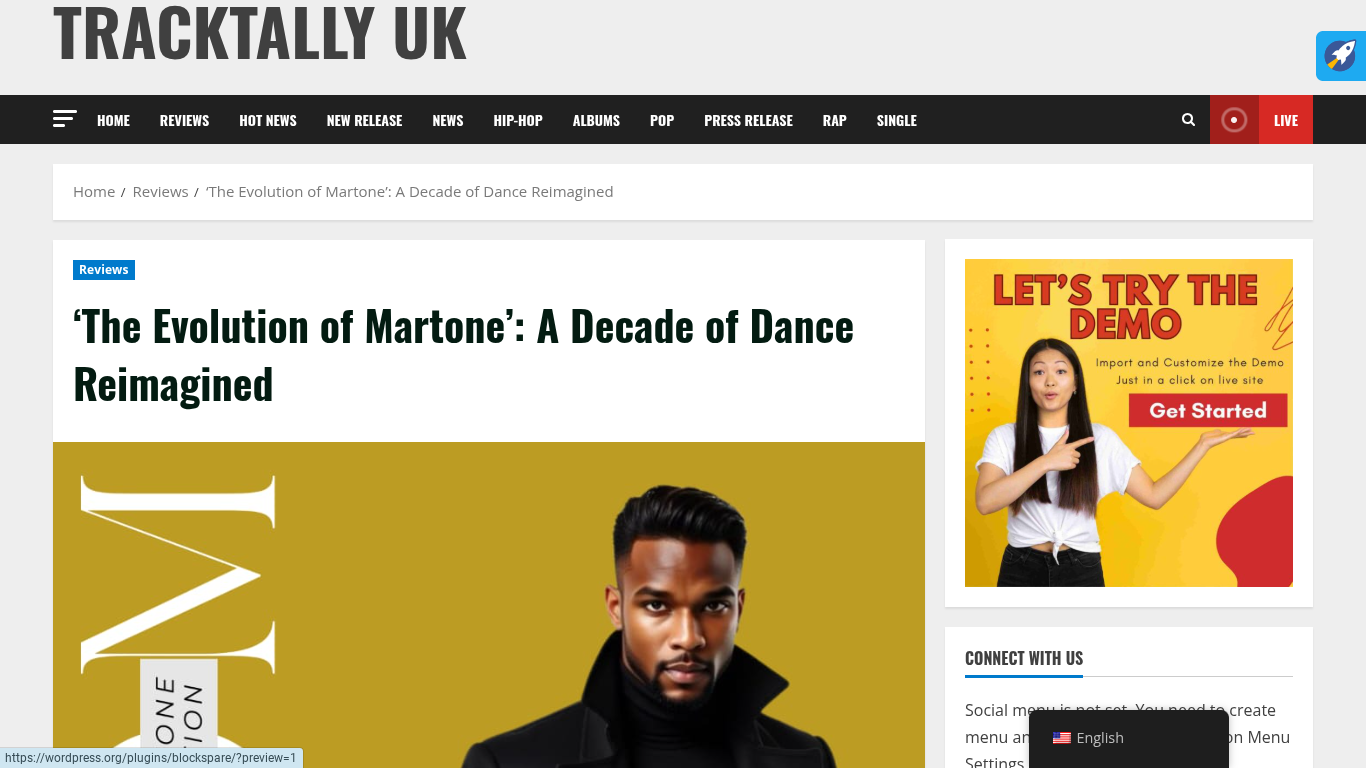Image resolution: width=1366 pixels, height=768 pixels.
Task: Open the English language switcher
Action: pos(1129,738)
